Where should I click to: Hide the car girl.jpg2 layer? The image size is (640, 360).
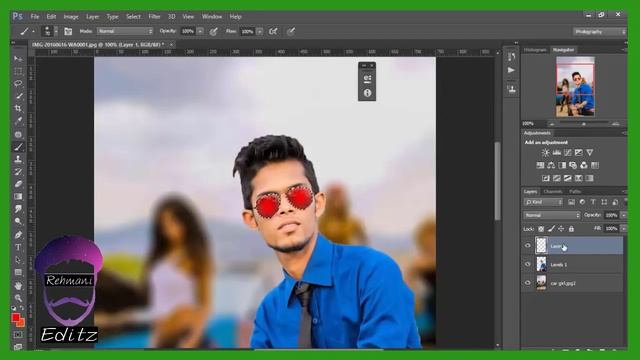point(527,282)
